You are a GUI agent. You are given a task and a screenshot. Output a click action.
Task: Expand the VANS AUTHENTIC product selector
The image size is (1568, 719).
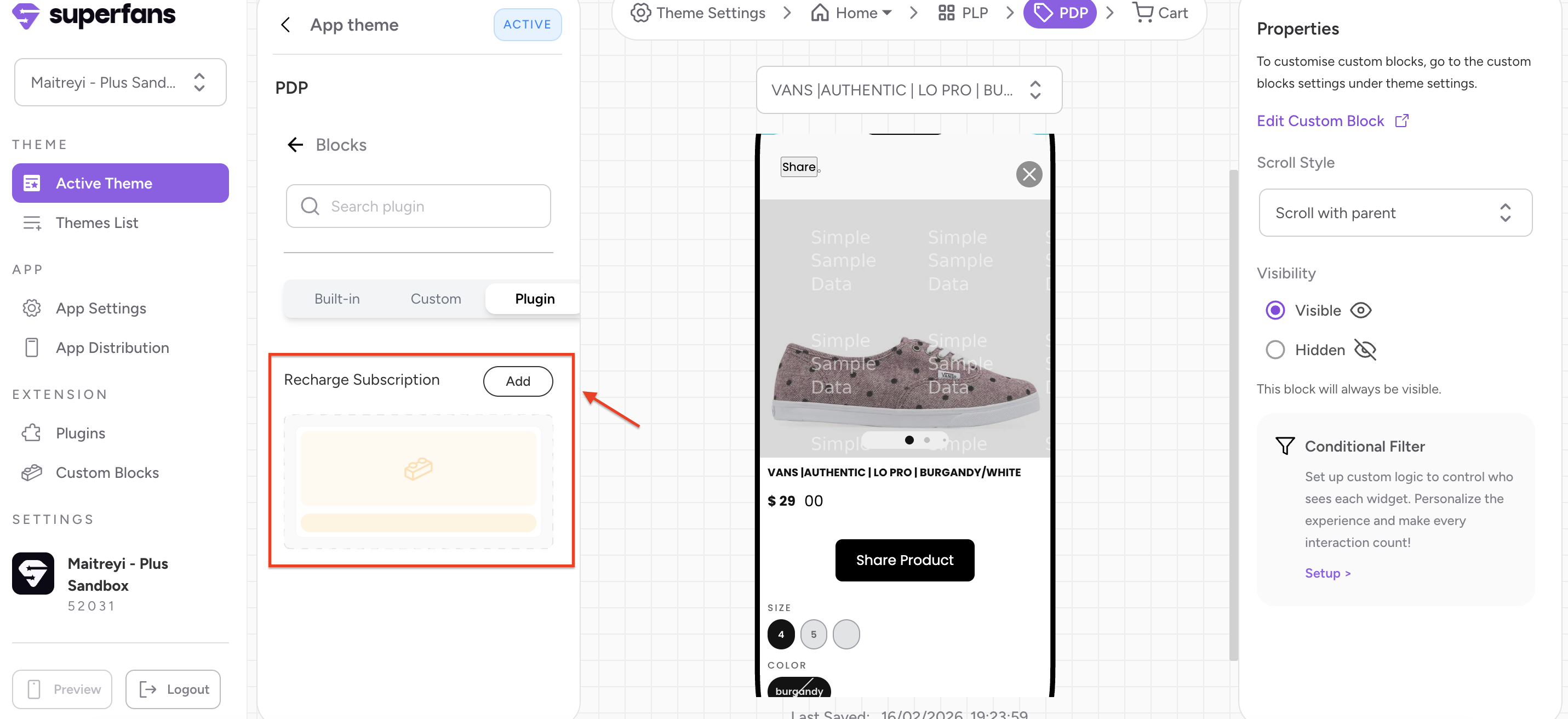click(x=908, y=90)
